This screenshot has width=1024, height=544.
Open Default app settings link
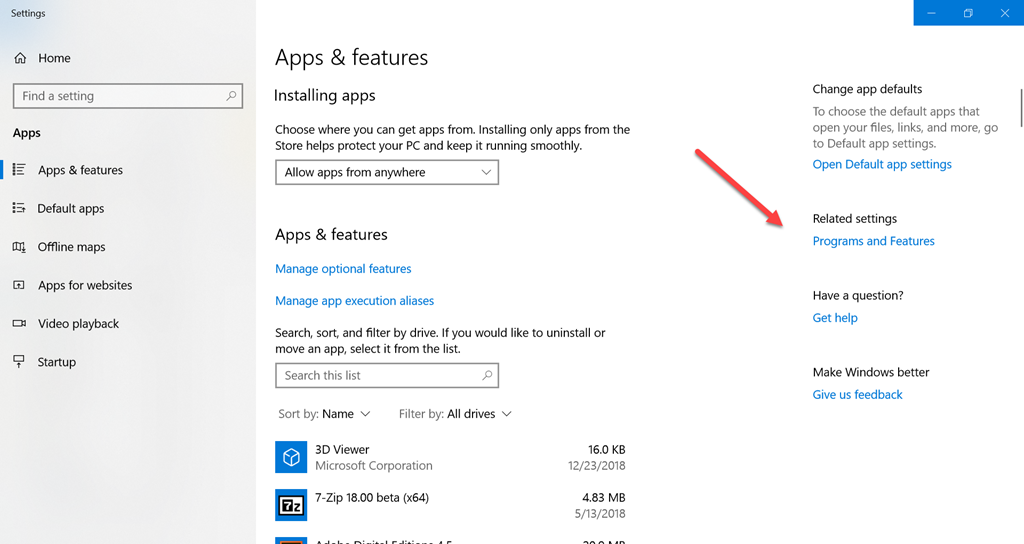click(x=882, y=165)
